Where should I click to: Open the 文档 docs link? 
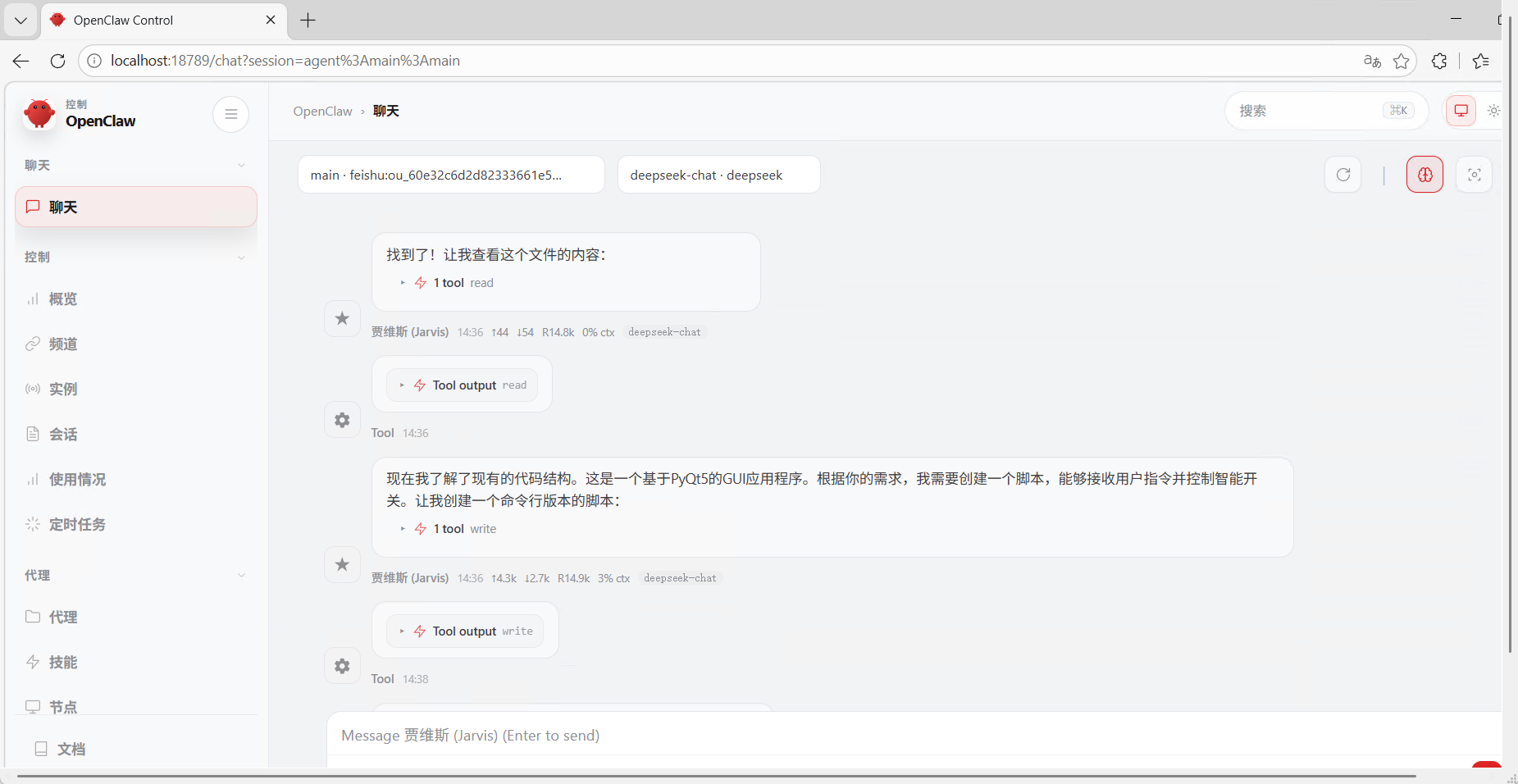(x=136, y=749)
